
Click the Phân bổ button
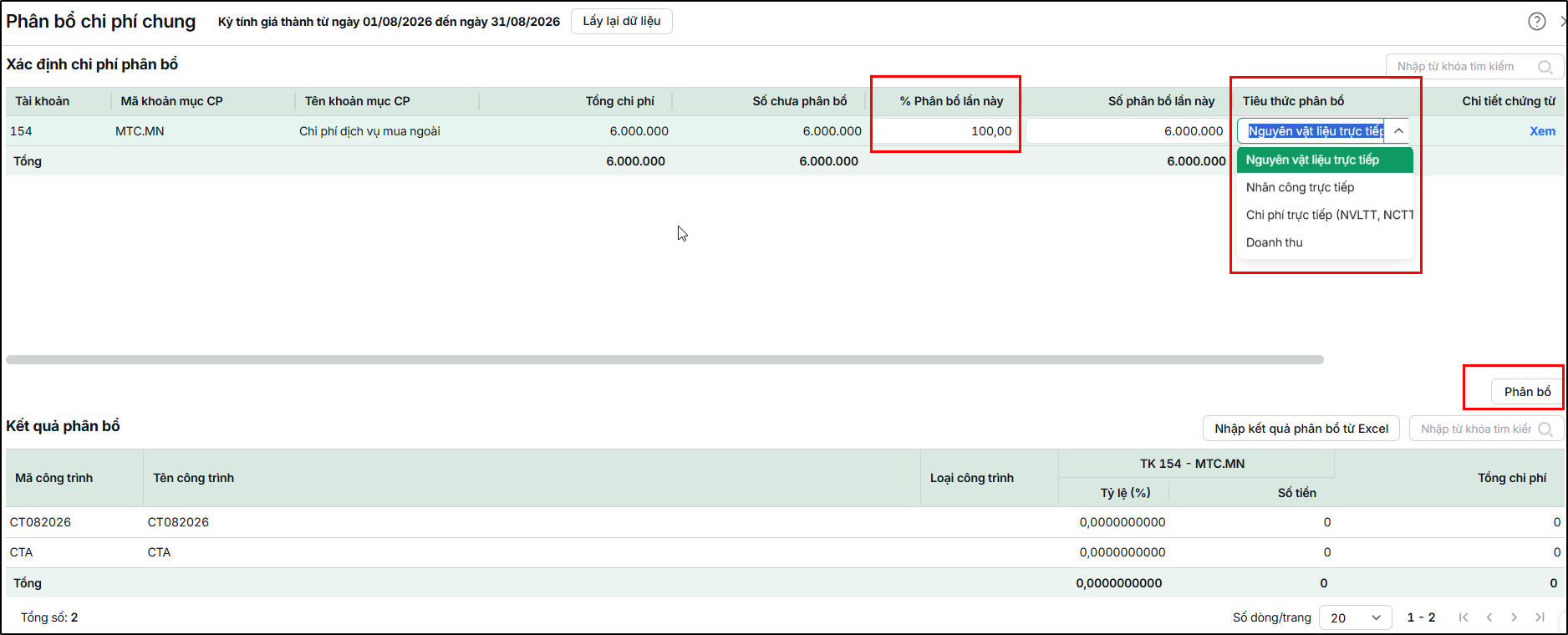coord(1527,392)
